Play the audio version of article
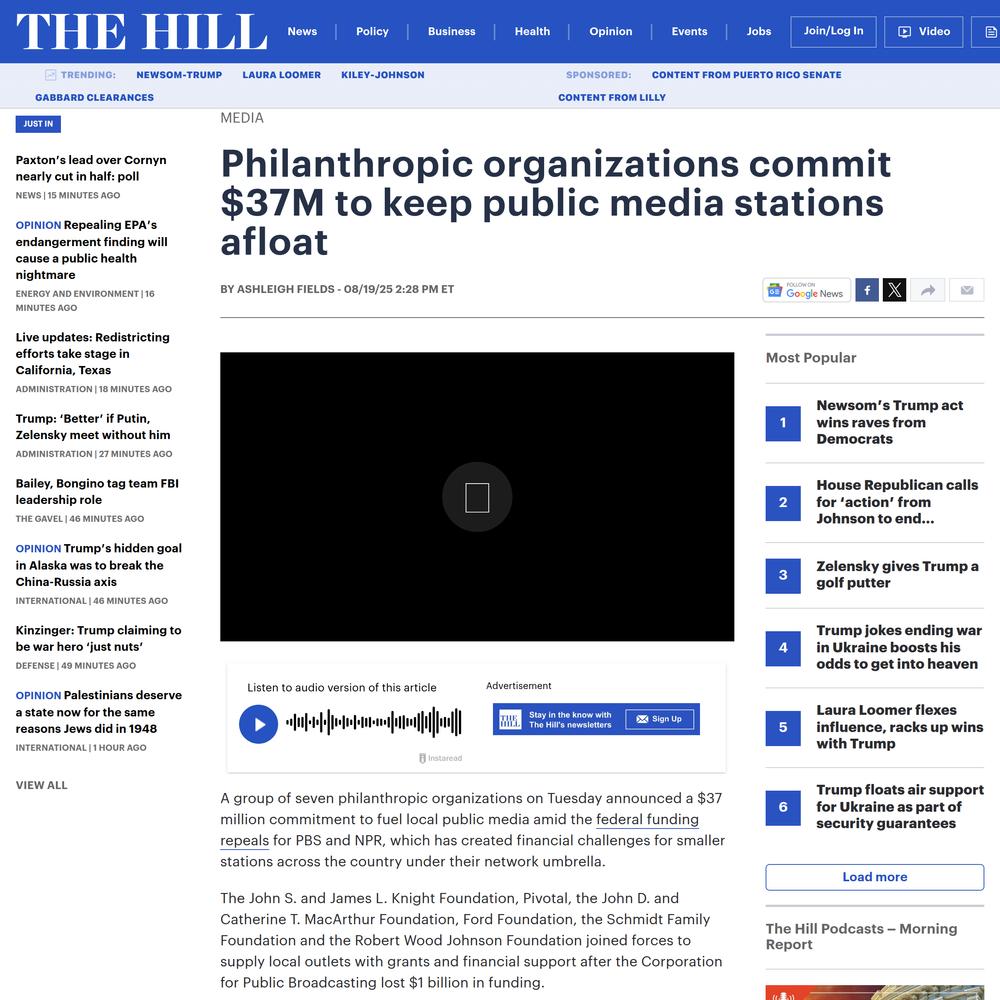 [x=258, y=724]
